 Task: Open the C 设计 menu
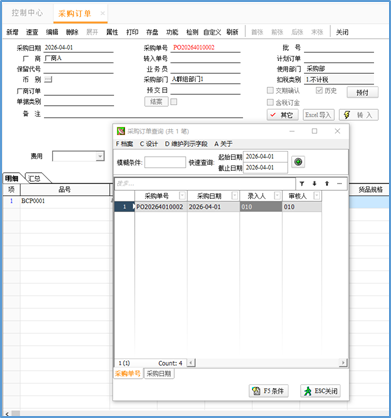click(x=149, y=144)
